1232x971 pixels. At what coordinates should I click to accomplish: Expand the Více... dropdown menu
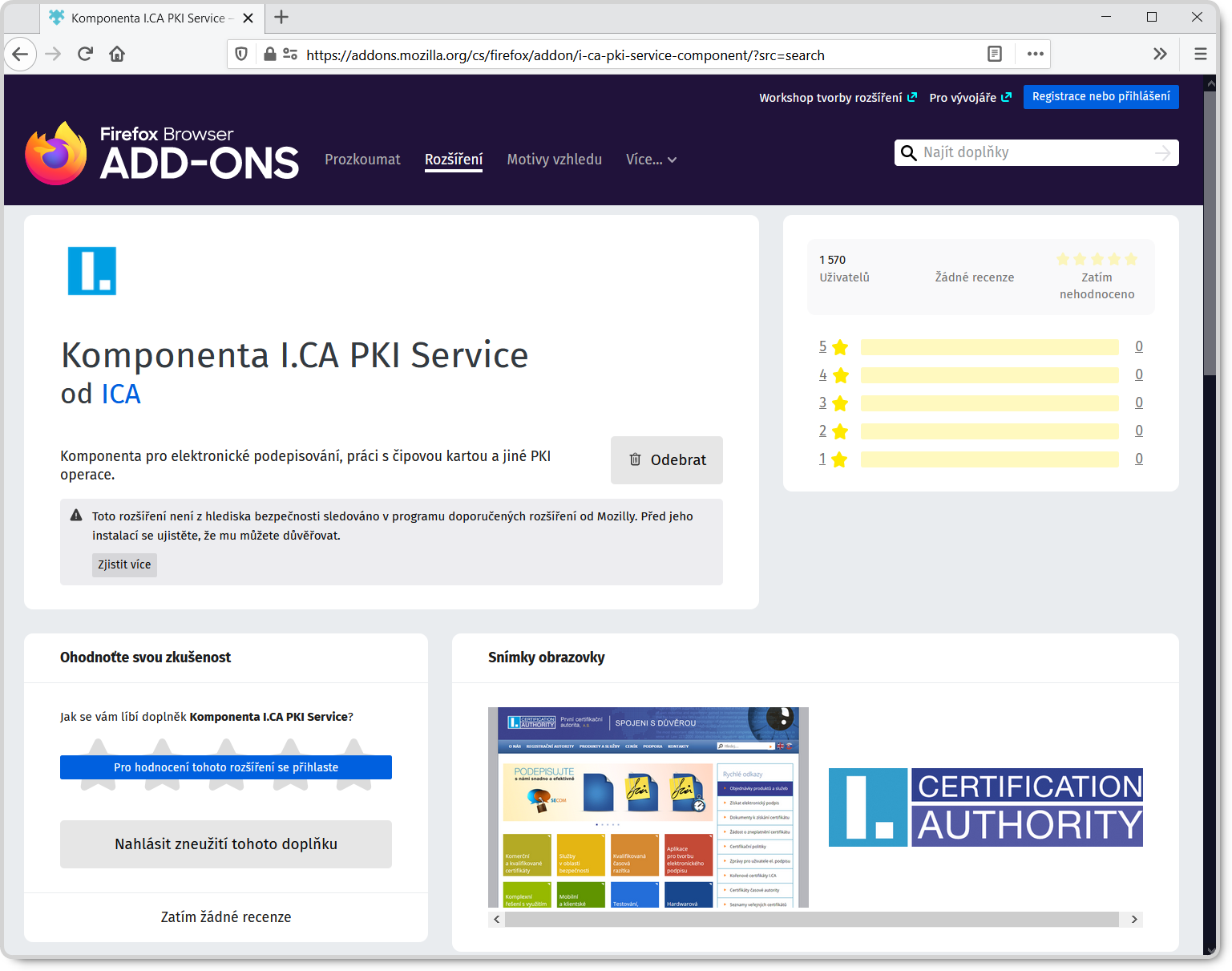pos(652,160)
